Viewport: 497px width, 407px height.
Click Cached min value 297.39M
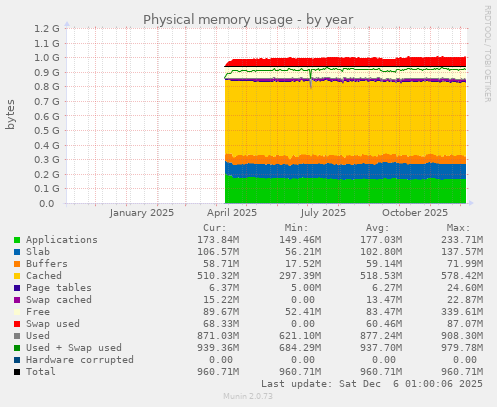300,276
